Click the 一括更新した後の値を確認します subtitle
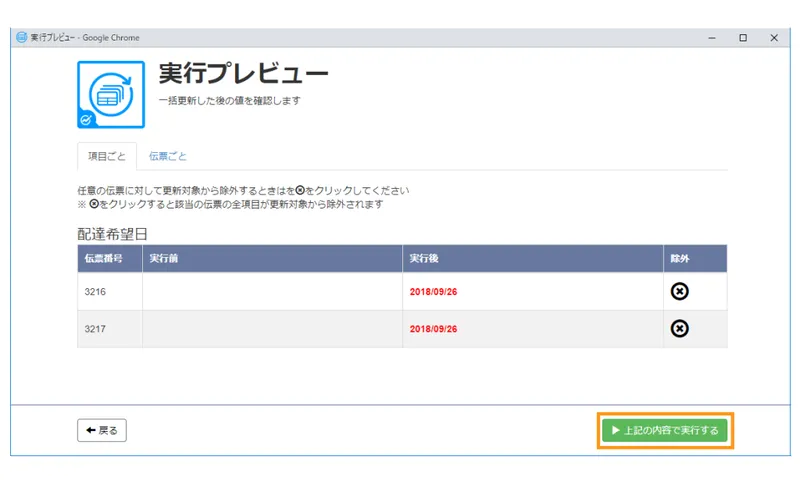Screen dimensions: 800x481 pyautogui.click(x=230, y=100)
